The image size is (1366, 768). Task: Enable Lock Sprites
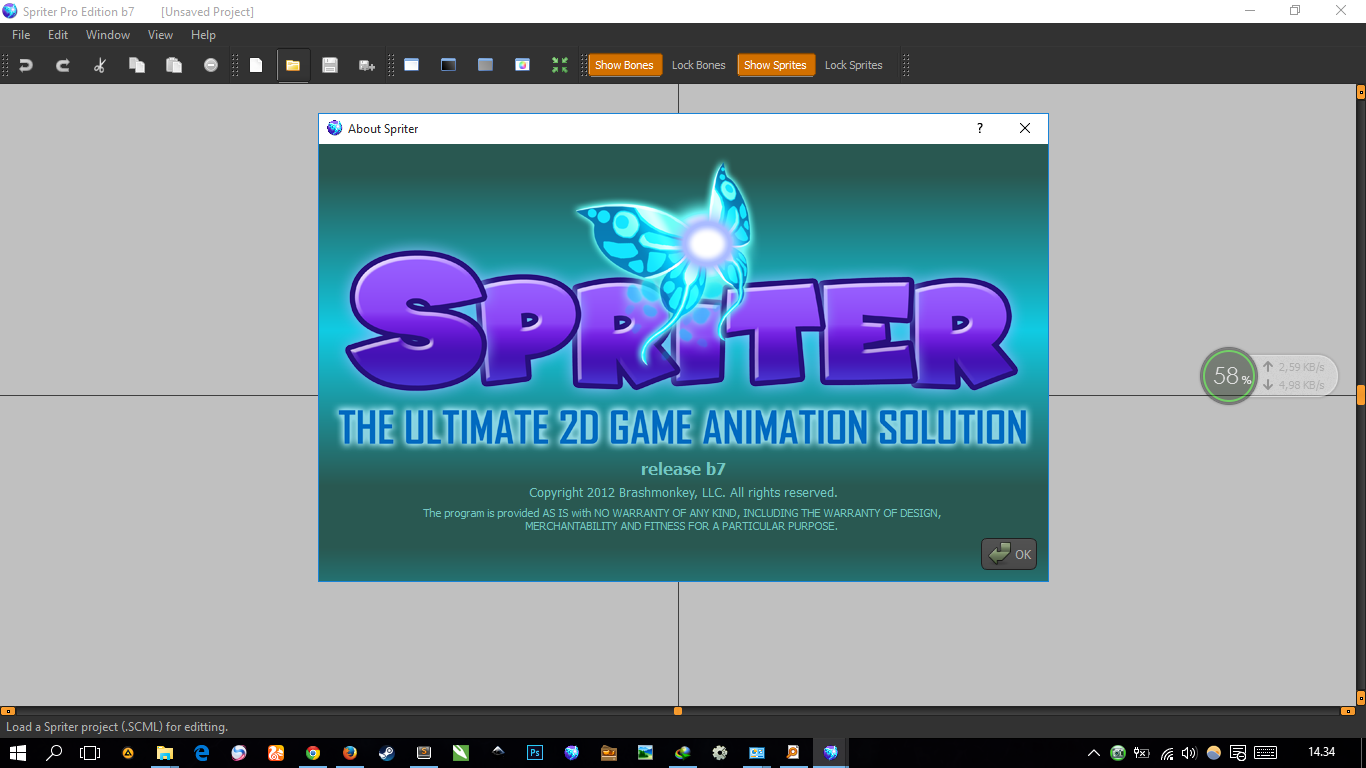coord(853,64)
